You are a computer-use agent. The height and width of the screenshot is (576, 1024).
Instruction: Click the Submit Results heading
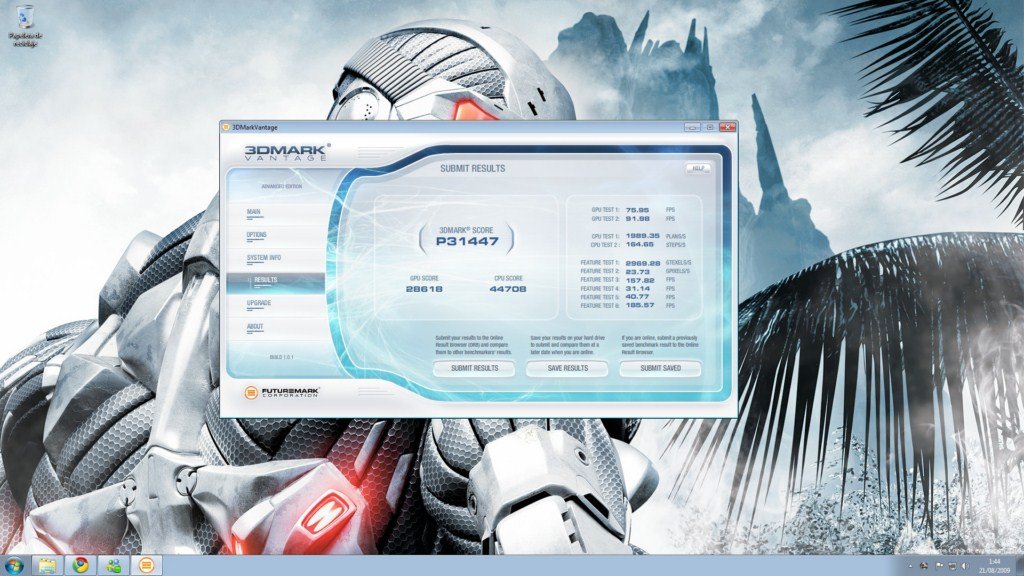[472, 168]
